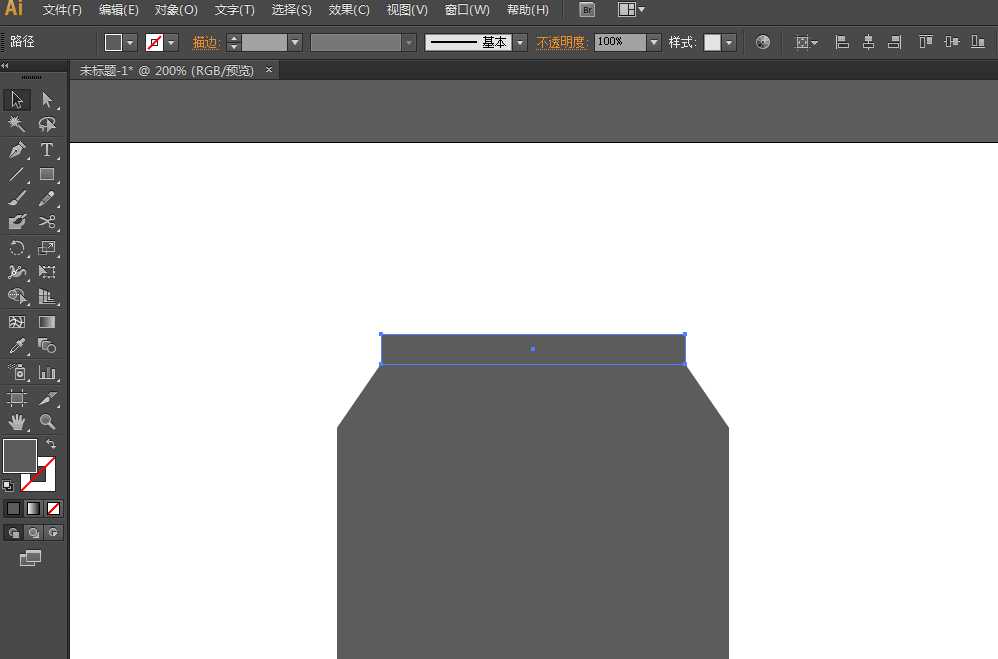
Task: Activate the Magic Wand tool
Action: [17, 124]
